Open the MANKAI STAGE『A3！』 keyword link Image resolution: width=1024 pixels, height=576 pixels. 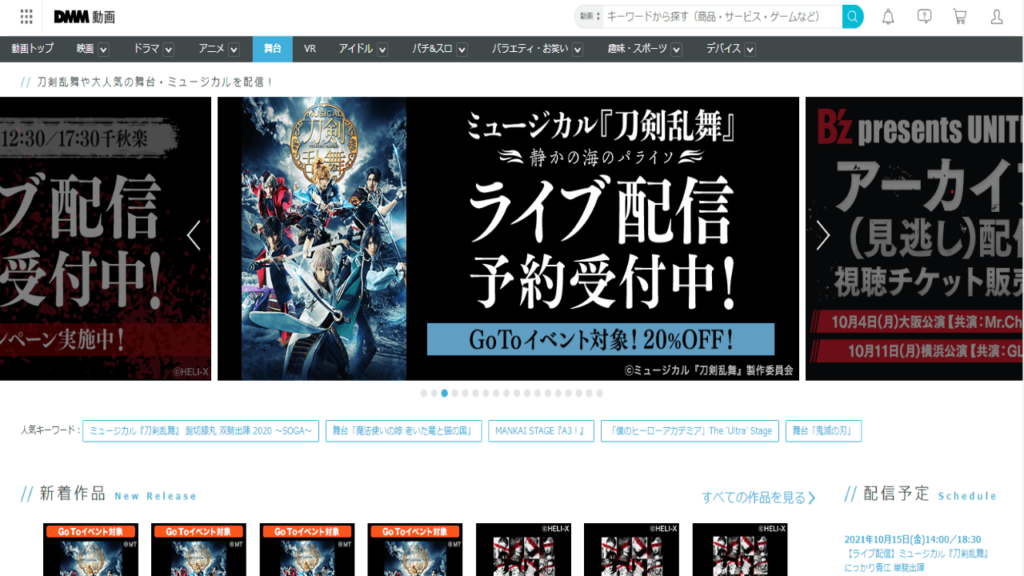pos(541,431)
